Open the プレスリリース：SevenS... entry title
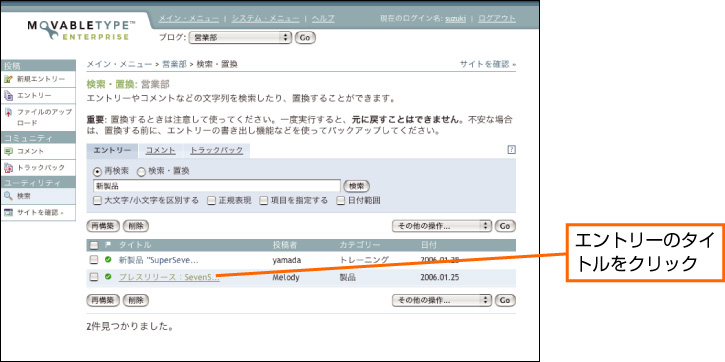 click(x=169, y=277)
